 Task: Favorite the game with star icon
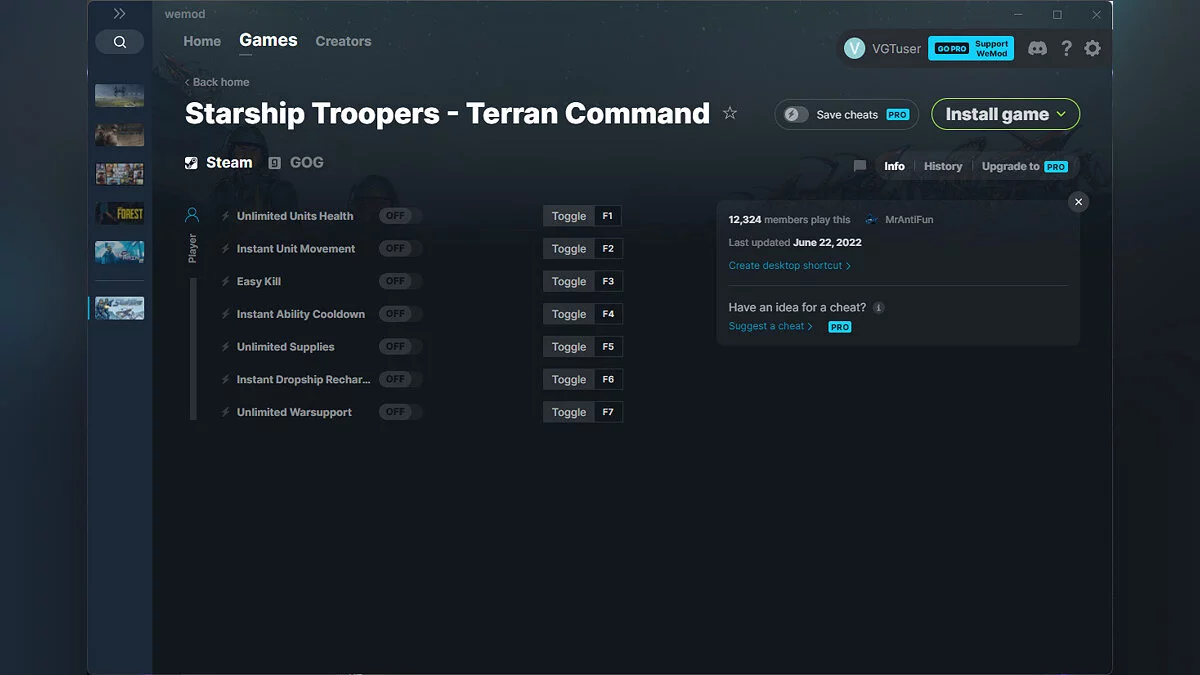pyautogui.click(x=730, y=113)
